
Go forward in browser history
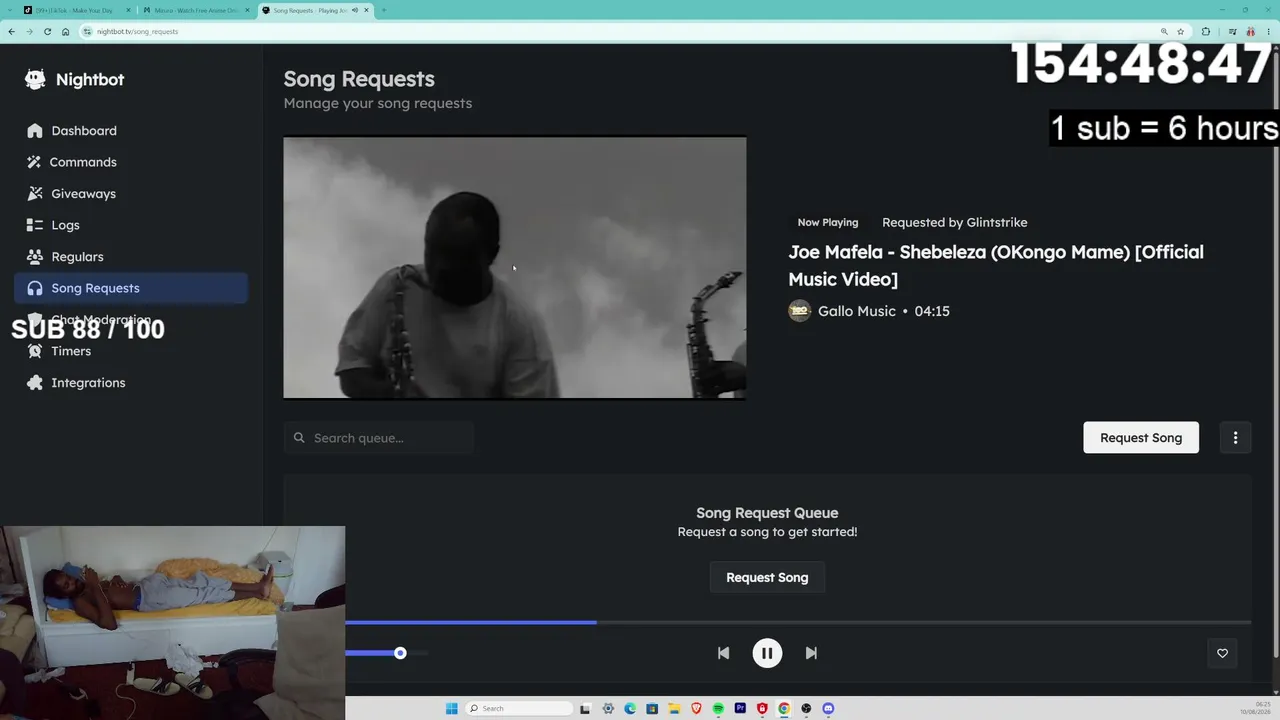[29, 32]
